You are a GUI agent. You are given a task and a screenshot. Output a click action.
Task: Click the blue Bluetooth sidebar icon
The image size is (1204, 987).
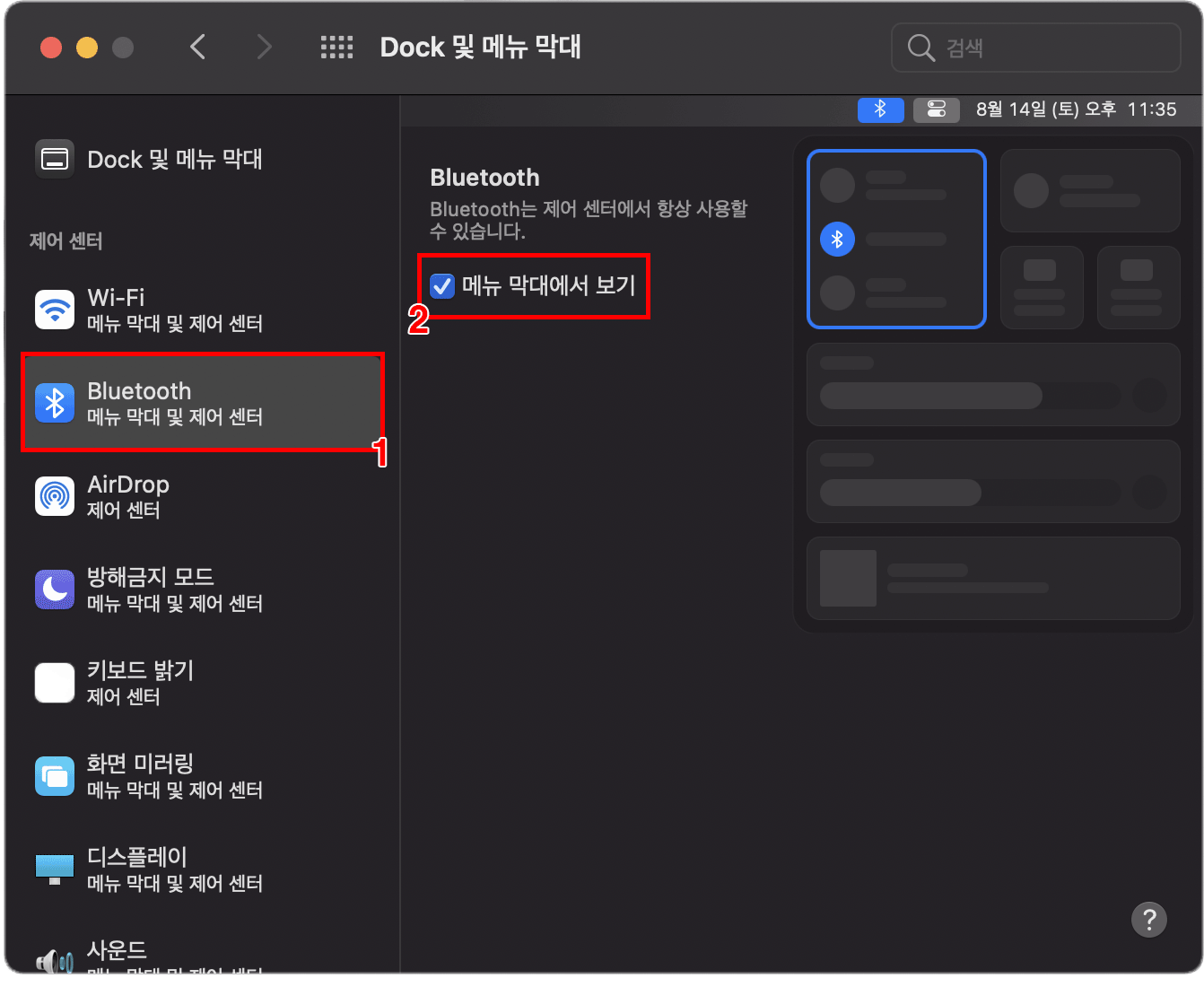pyautogui.click(x=55, y=403)
